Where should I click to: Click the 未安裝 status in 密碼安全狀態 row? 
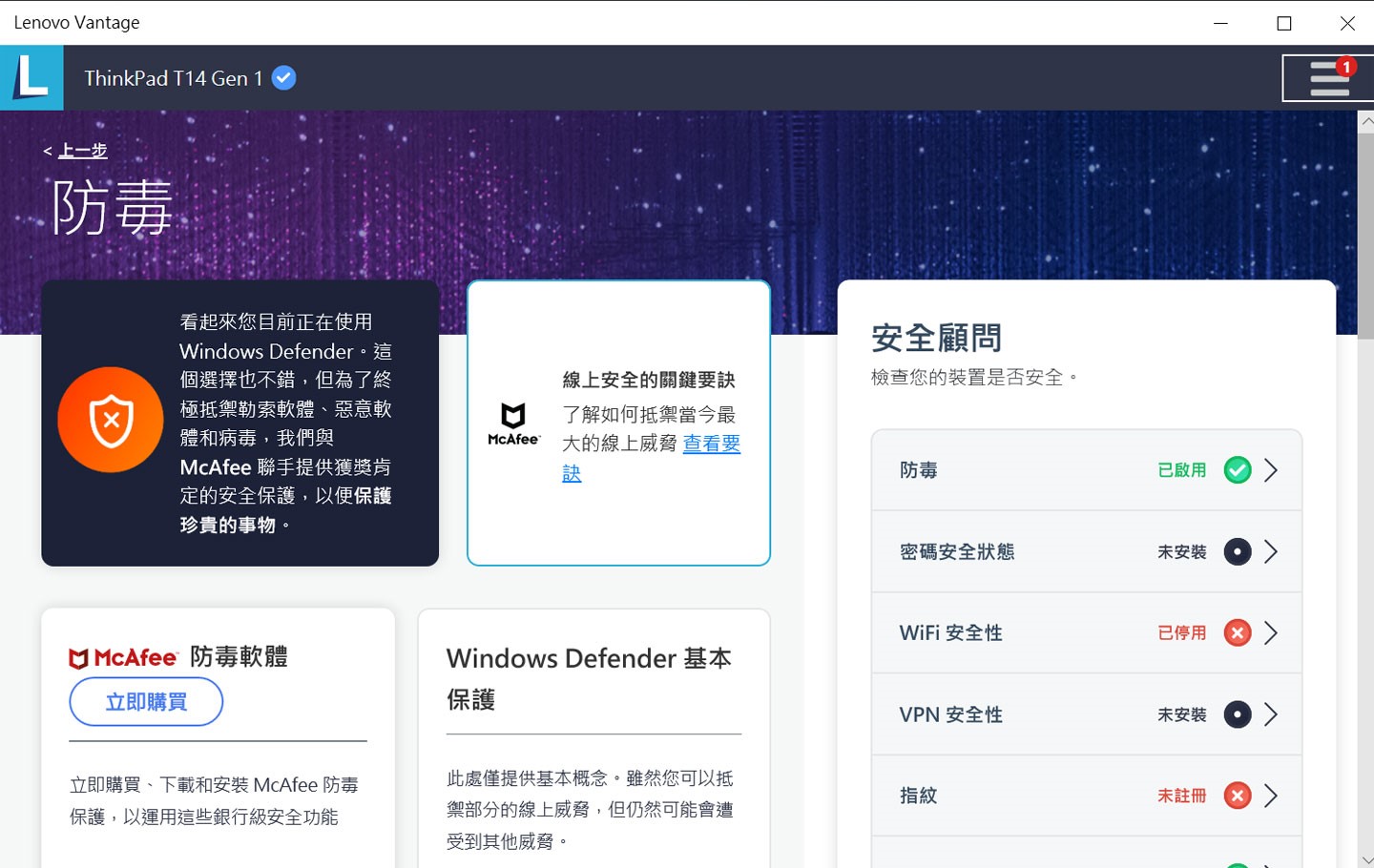tap(1182, 551)
